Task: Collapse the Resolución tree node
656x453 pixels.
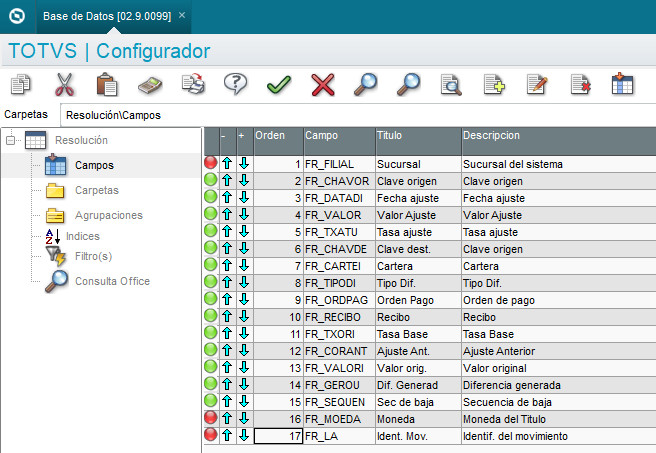Action: 10,140
